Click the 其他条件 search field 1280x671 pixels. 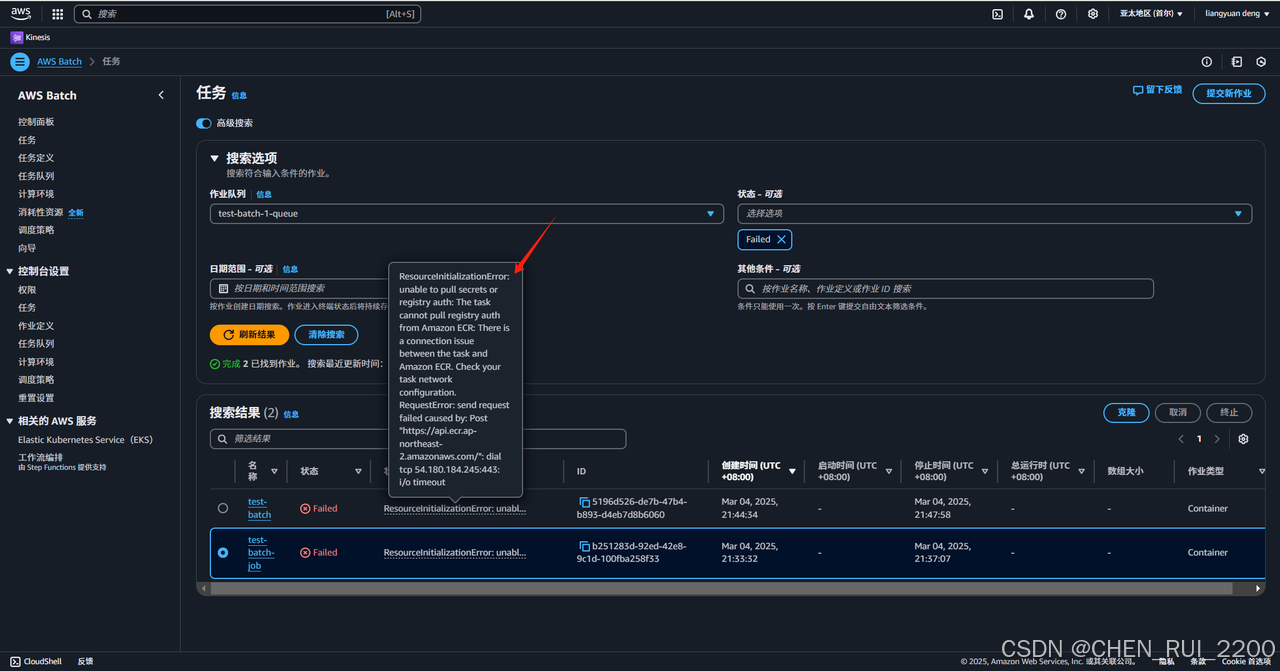click(x=945, y=289)
